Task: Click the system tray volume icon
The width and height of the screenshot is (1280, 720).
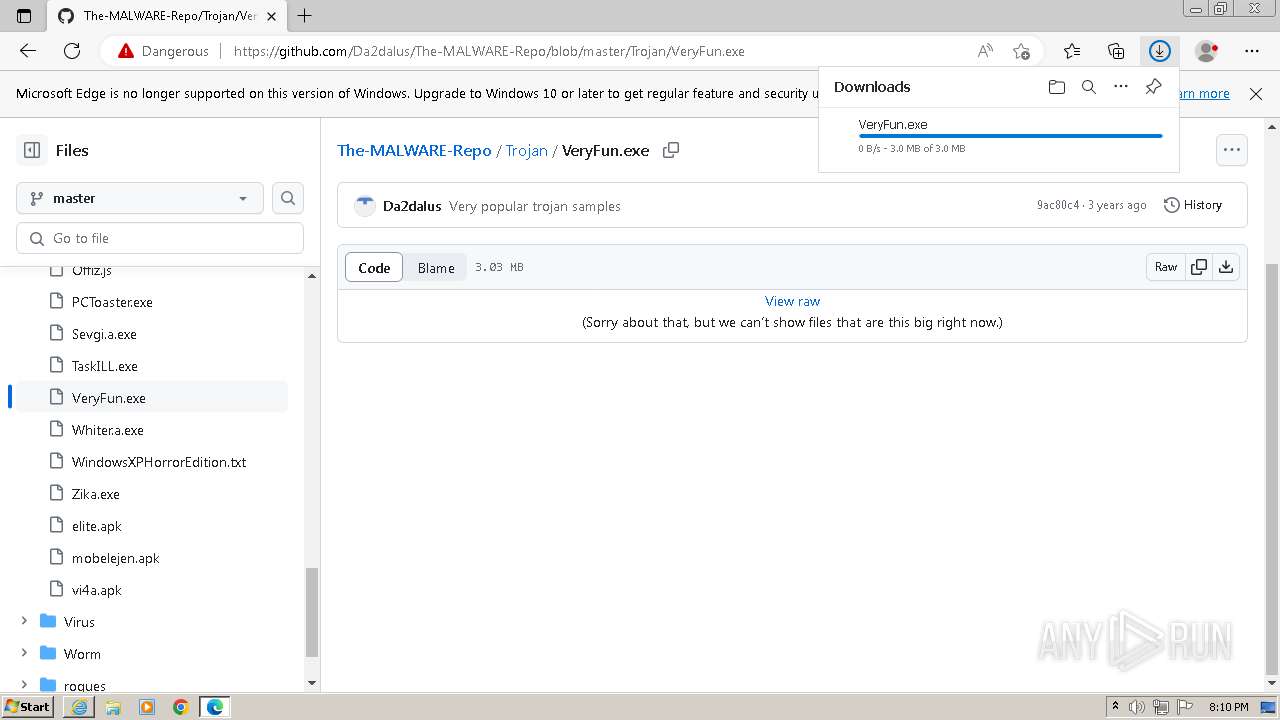Action: [x=1137, y=707]
